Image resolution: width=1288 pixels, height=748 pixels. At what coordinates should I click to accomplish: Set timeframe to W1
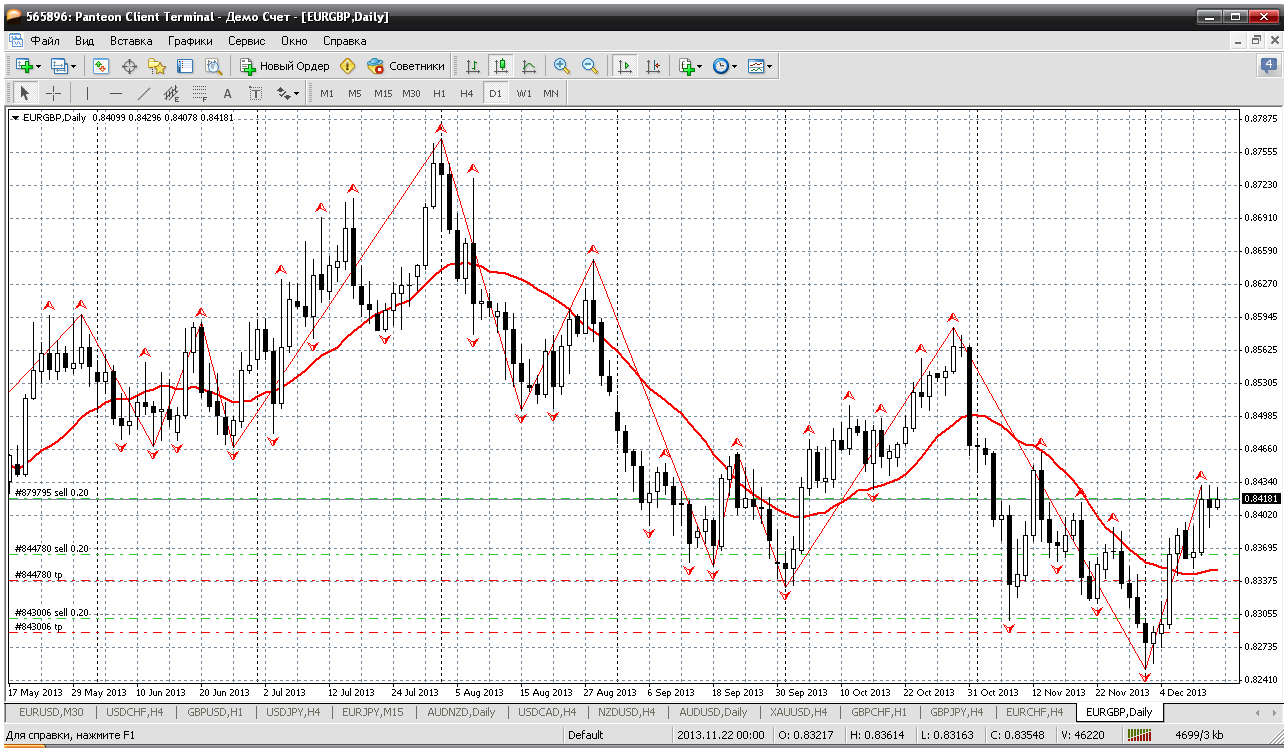(524, 93)
